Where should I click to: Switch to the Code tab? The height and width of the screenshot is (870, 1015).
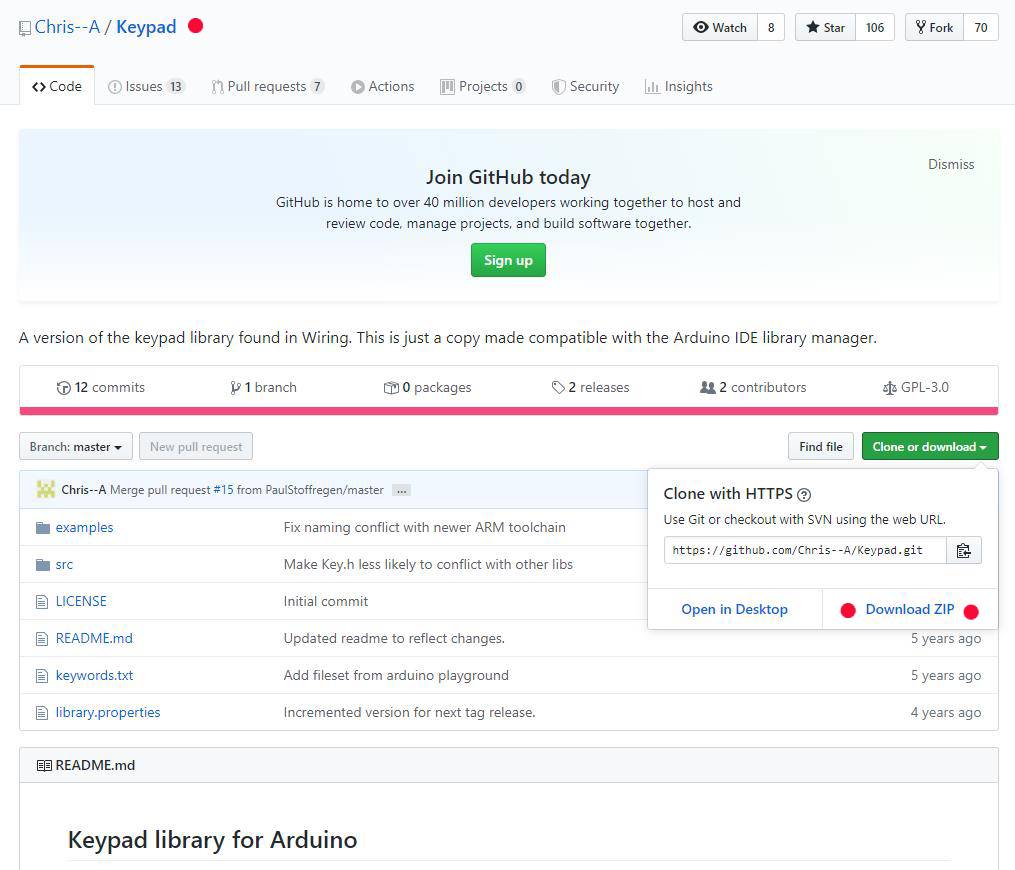pos(57,87)
